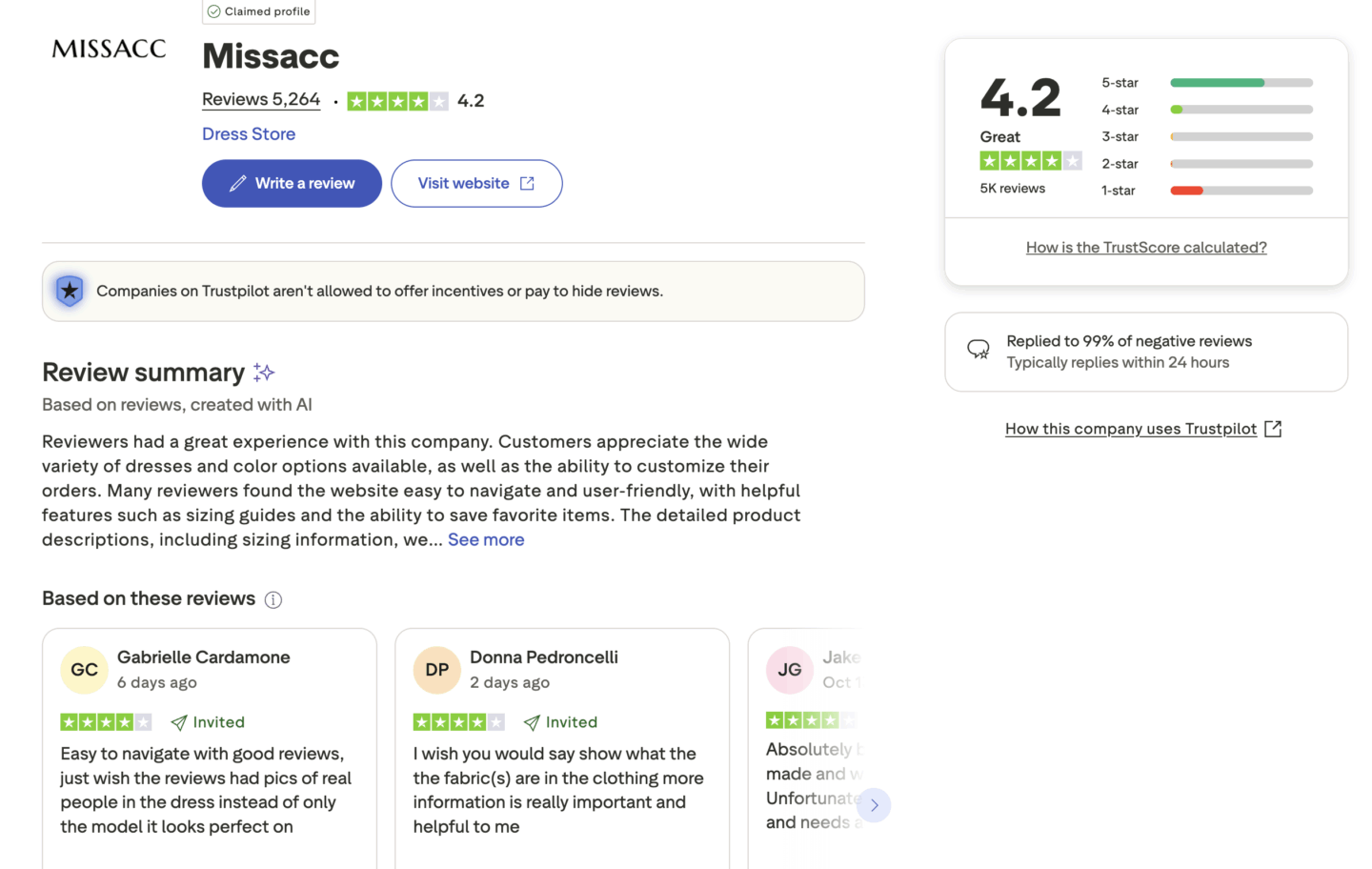
Task: Click the info icon beside Based on these reviews
Action: 273,599
